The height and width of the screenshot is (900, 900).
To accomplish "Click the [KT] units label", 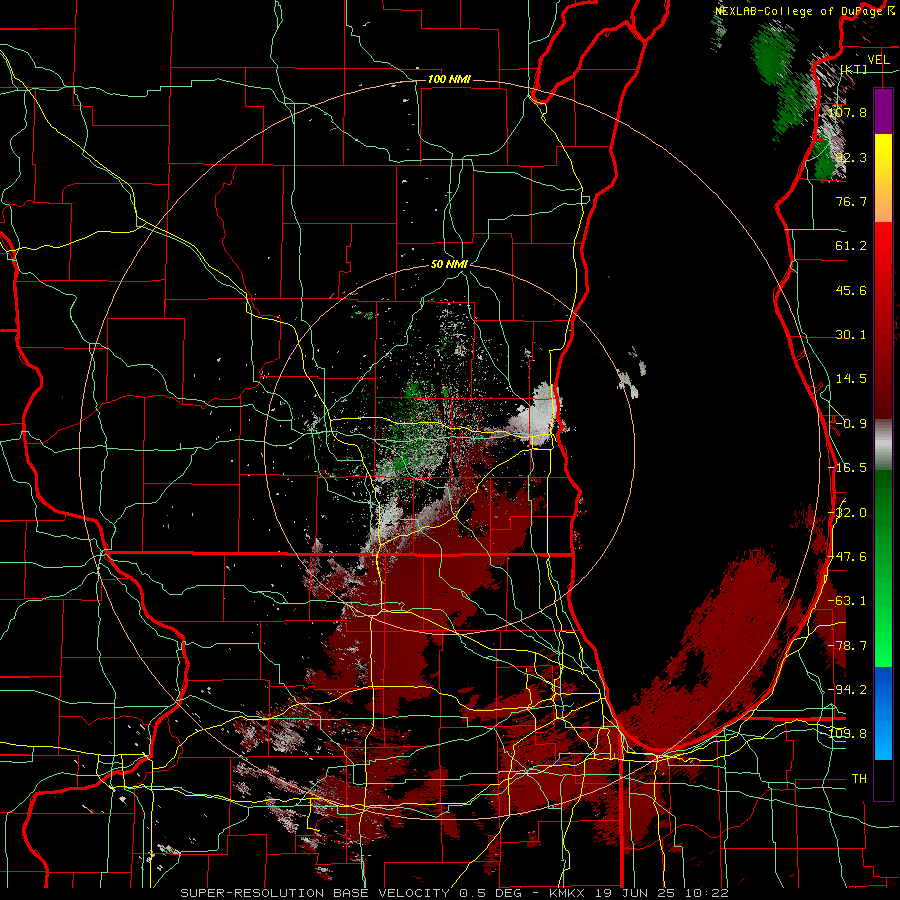I will click(854, 69).
